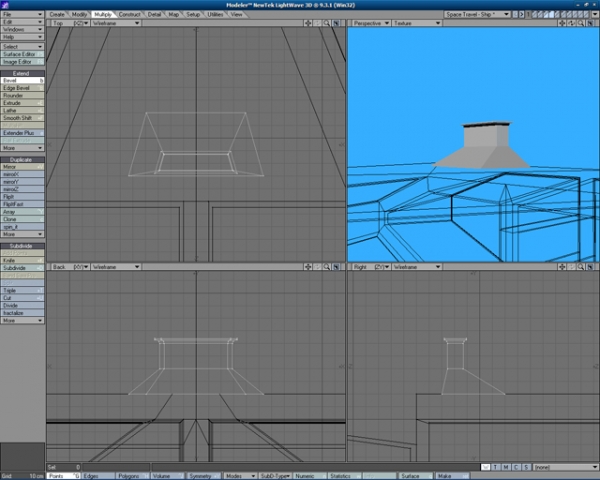Viewport: 600px width, 480px height.
Task: Switch to the Modify tab
Action: point(79,14)
